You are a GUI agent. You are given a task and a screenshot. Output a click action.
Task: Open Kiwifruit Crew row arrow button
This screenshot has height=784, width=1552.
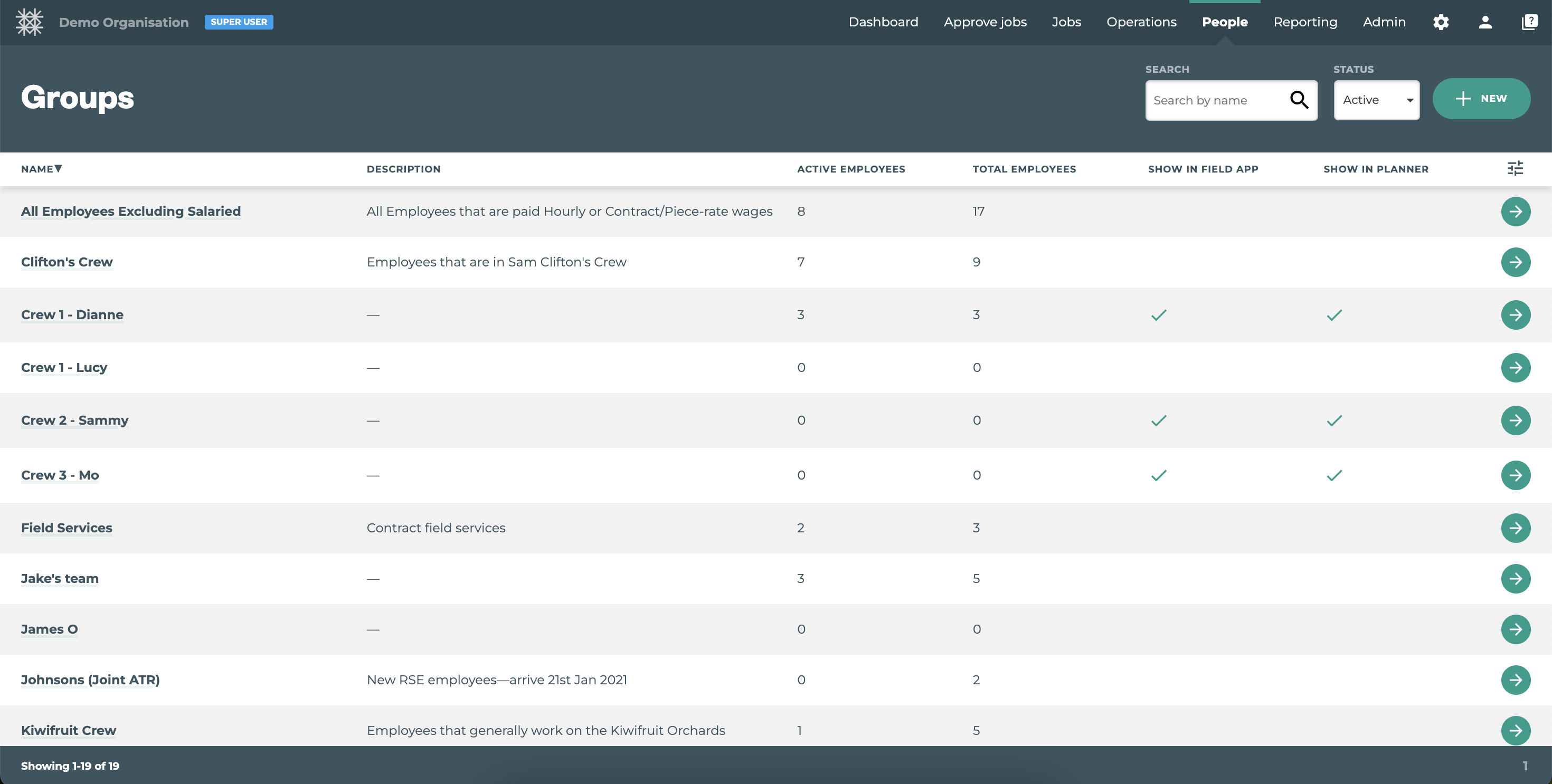click(x=1515, y=730)
